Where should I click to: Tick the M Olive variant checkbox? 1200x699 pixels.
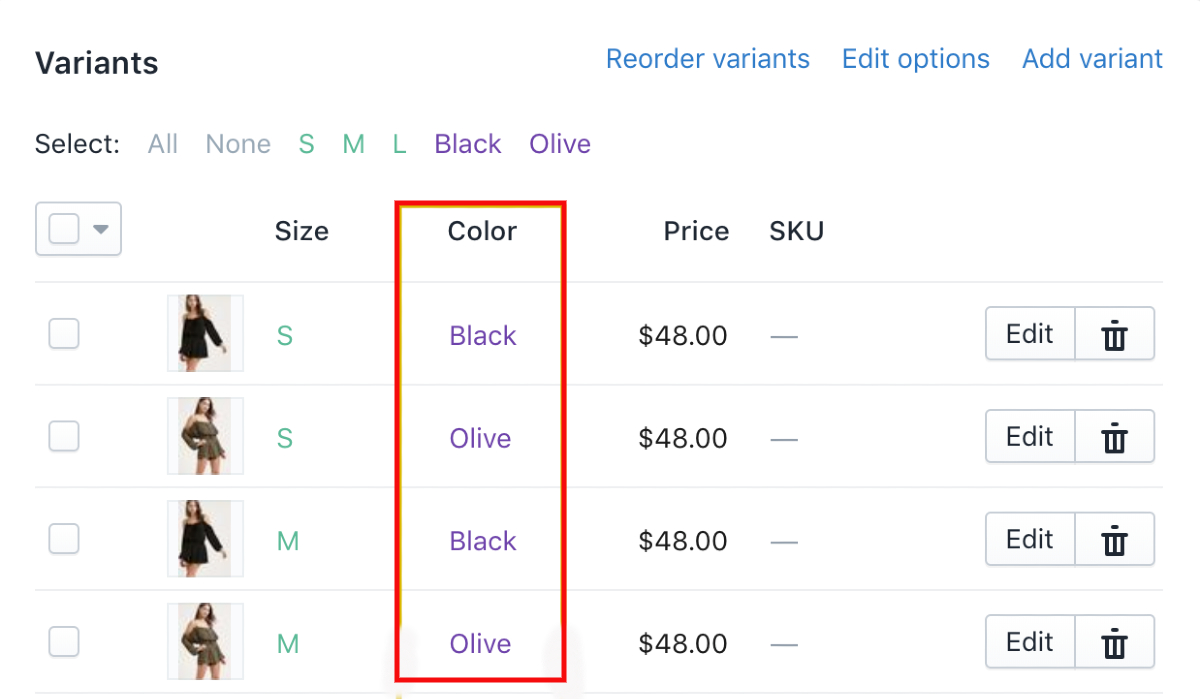point(64,643)
